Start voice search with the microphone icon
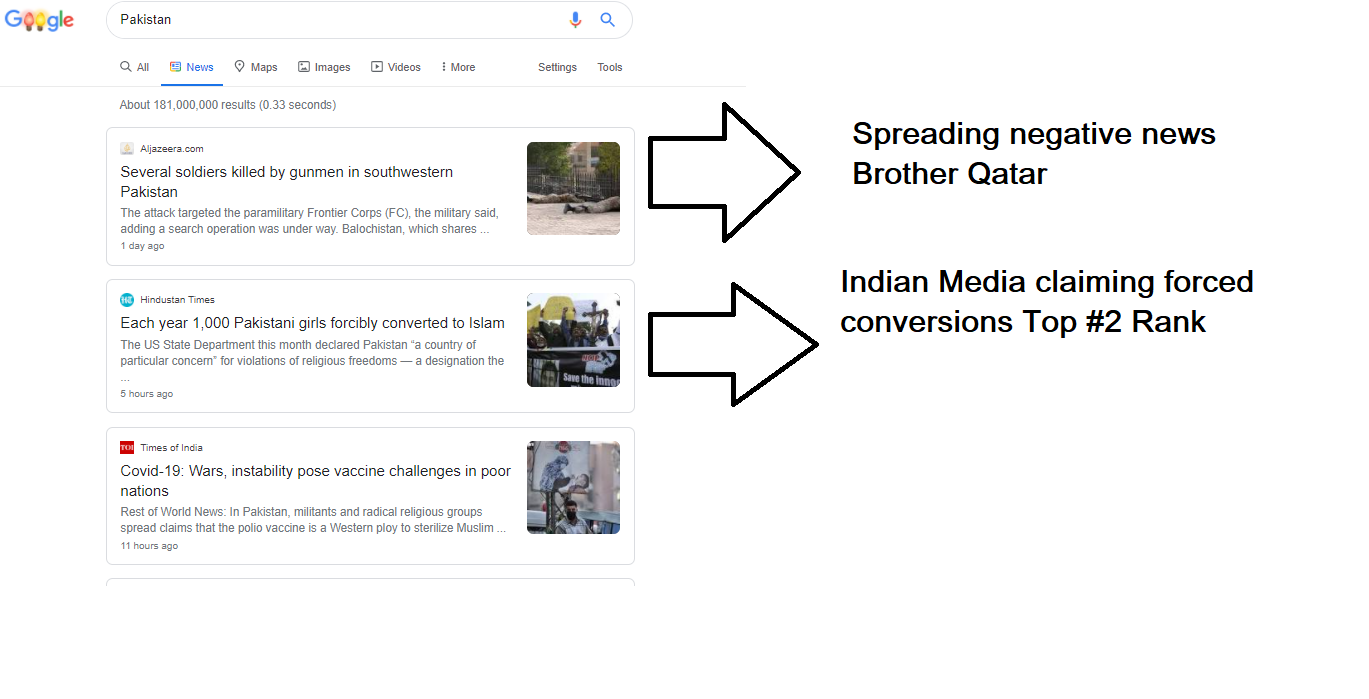1369x699 pixels. (575, 19)
